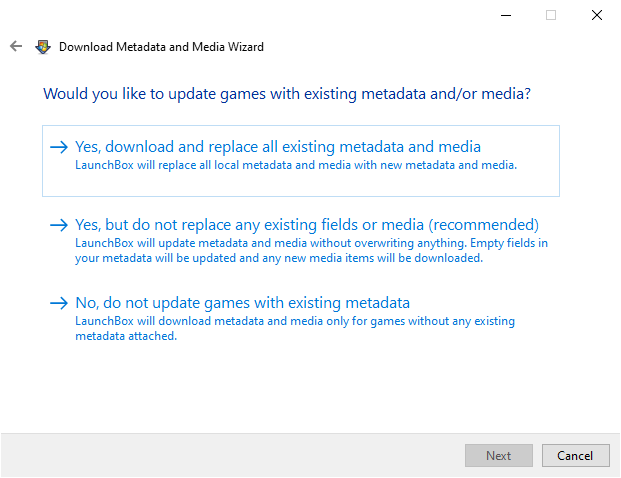Viewport: 621px width, 478px height.
Task: Cancel the metadata download wizard
Action: pos(575,456)
